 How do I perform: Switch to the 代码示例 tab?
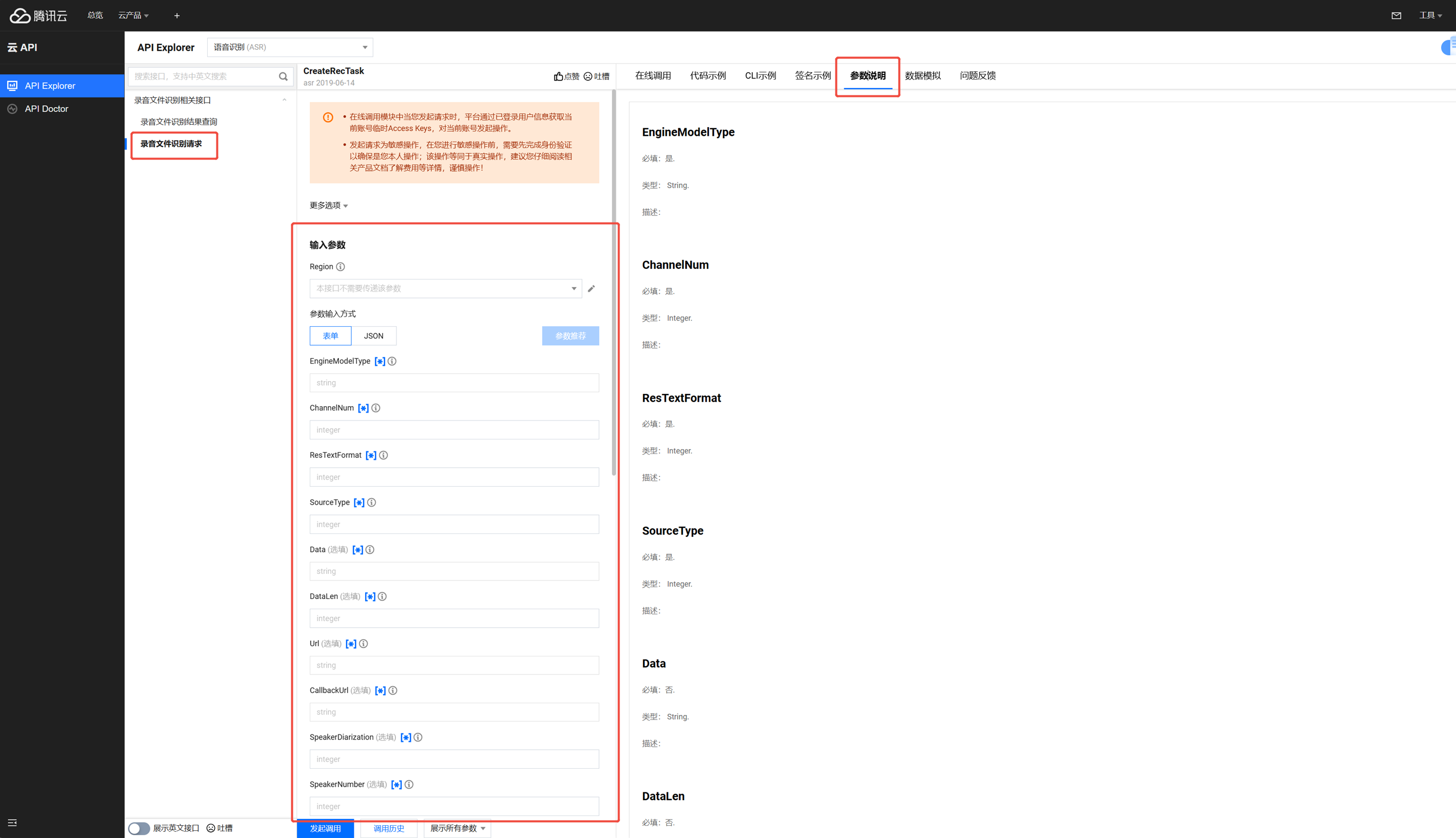(707, 75)
